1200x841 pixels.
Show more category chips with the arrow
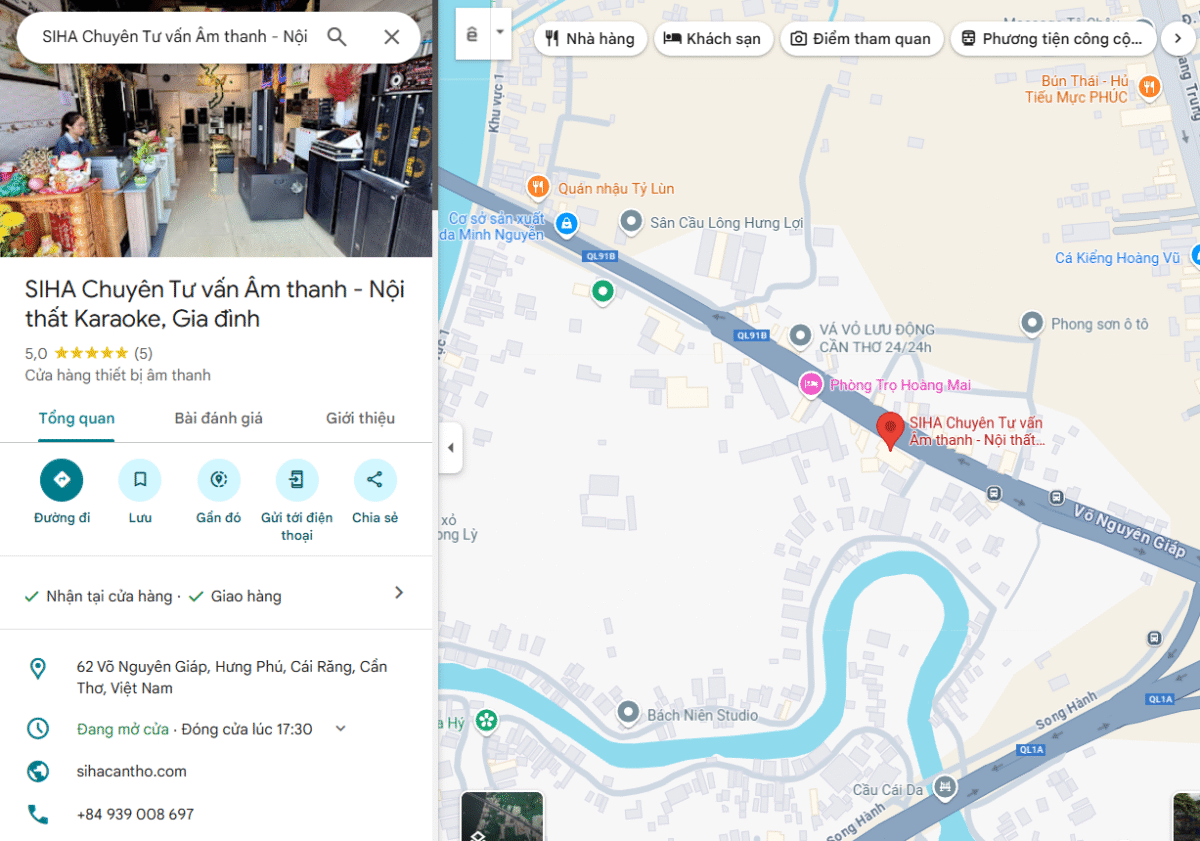1178,39
